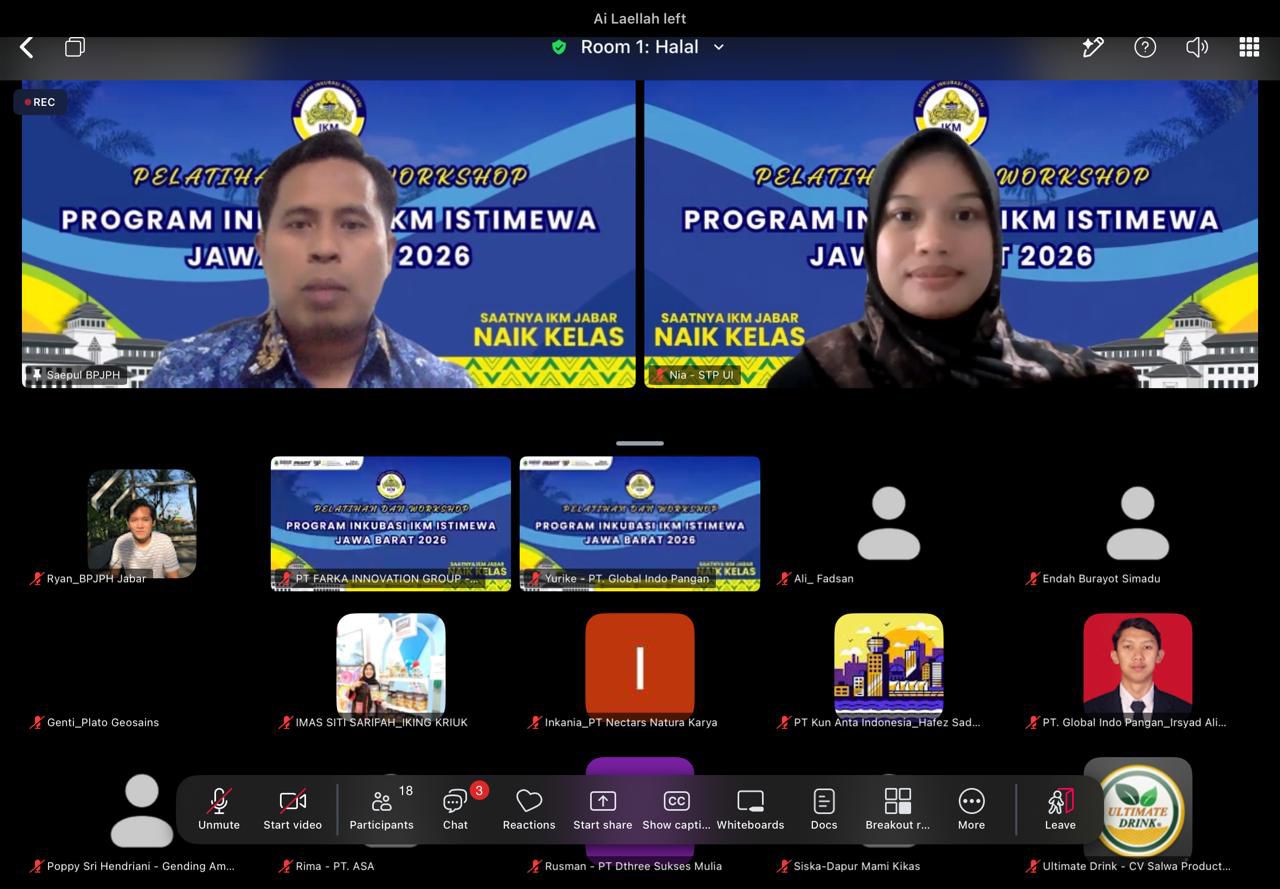Click the Genti_Plato Geosains name label

coord(103,722)
